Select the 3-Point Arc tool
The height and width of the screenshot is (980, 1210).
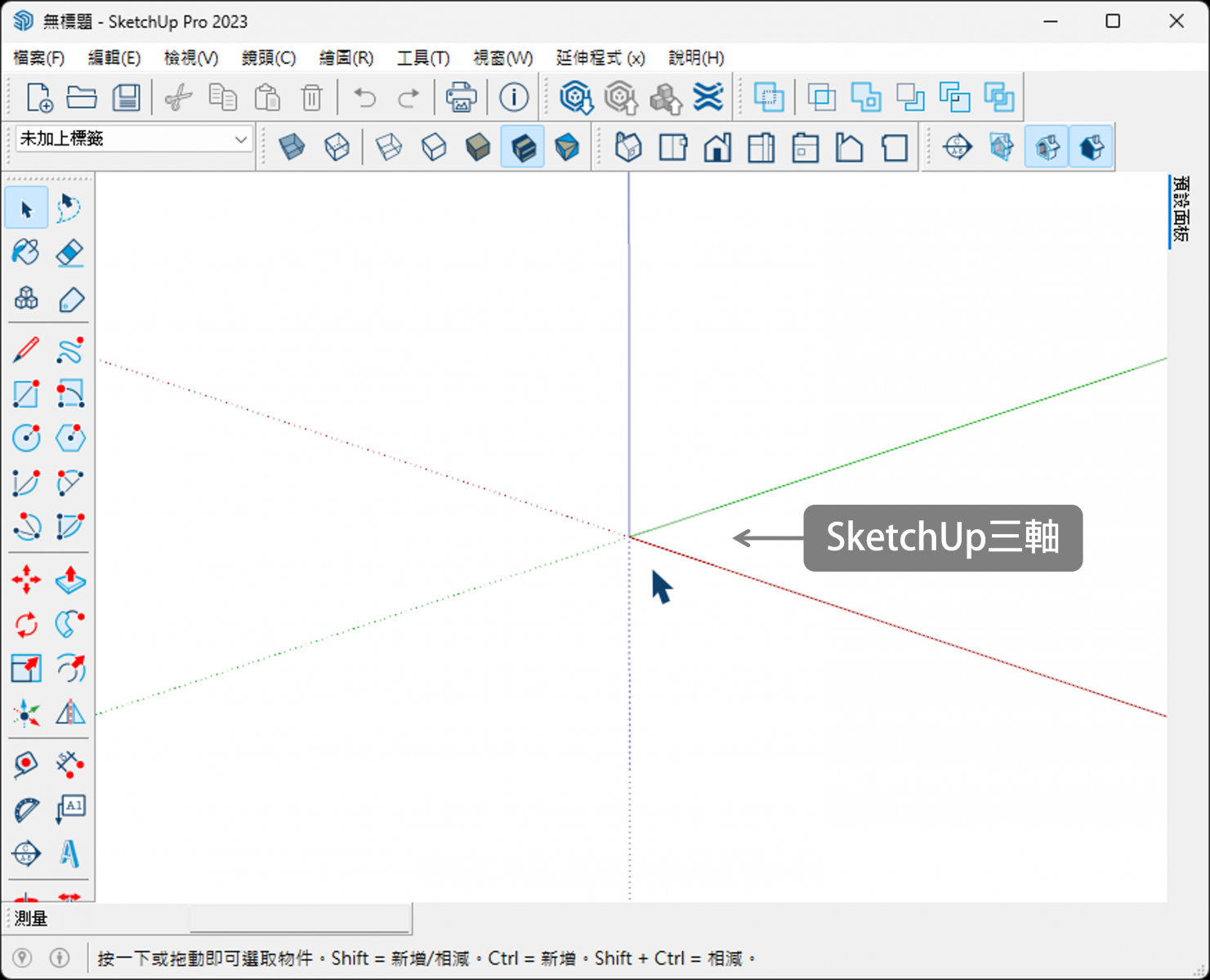(x=26, y=527)
